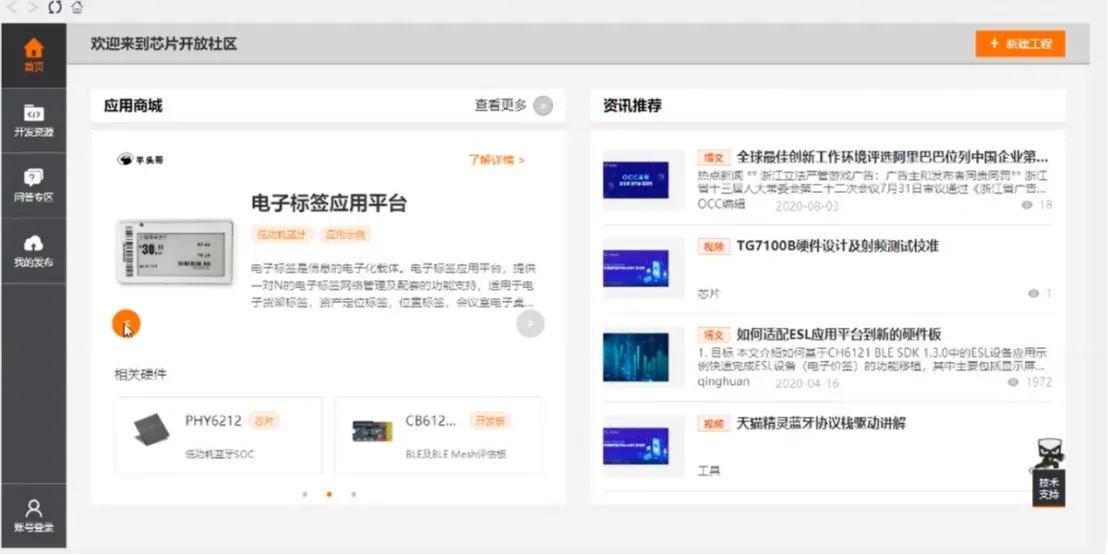Show previous carousel slide with orange arrow

pos(126,324)
